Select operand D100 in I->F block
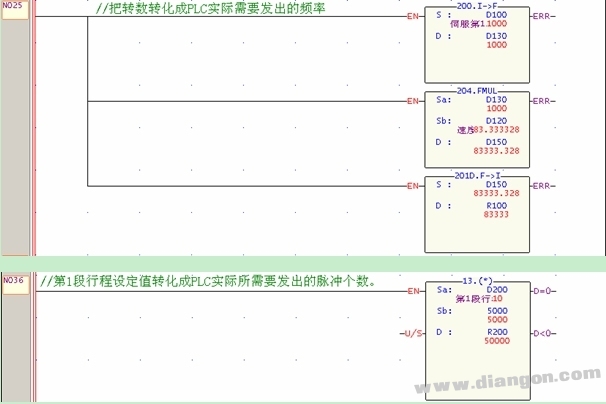The width and height of the screenshot is (606, 404). [x=496, y=17]
